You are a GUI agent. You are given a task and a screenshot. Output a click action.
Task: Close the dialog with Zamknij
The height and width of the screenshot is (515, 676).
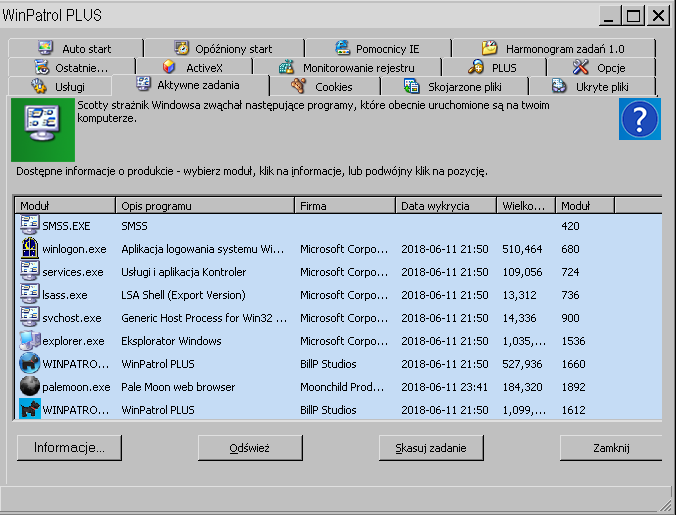click(611, 447)
